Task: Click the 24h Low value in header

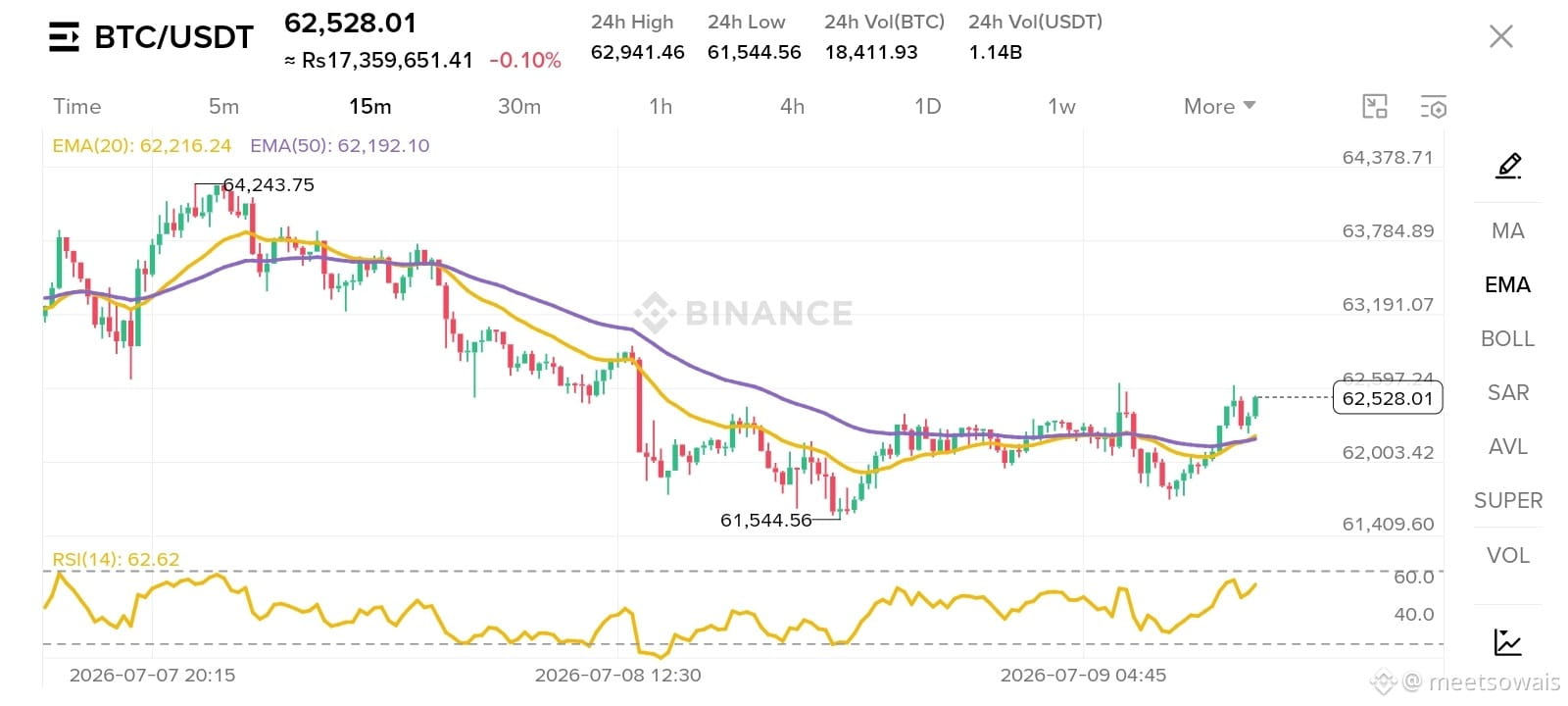Action: tap(754, 52)
